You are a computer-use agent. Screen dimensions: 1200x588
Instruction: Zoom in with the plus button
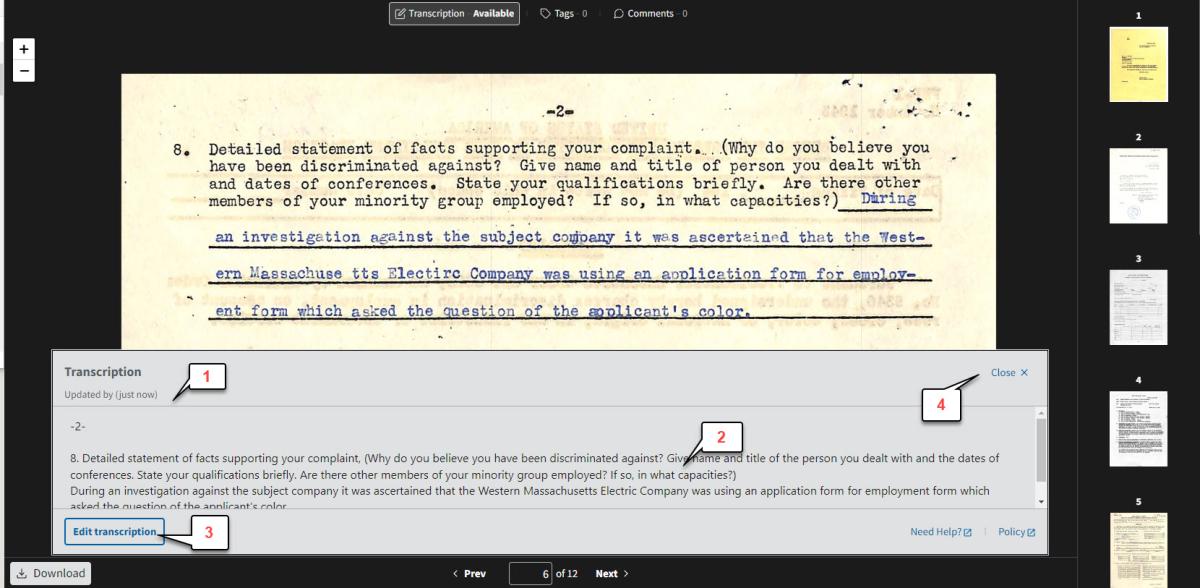(x=24, y=48)
